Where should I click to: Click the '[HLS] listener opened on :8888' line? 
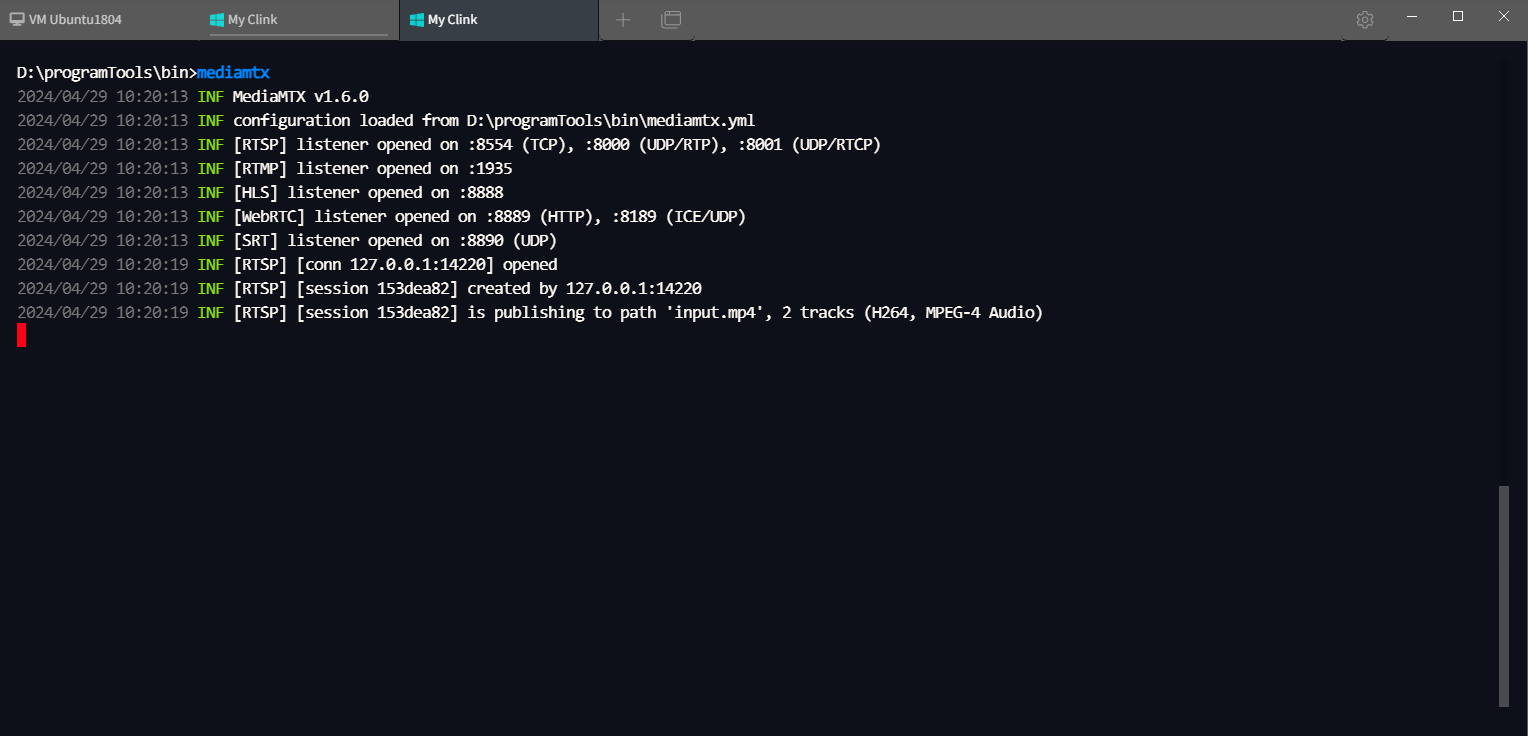(x=260, y=193)
